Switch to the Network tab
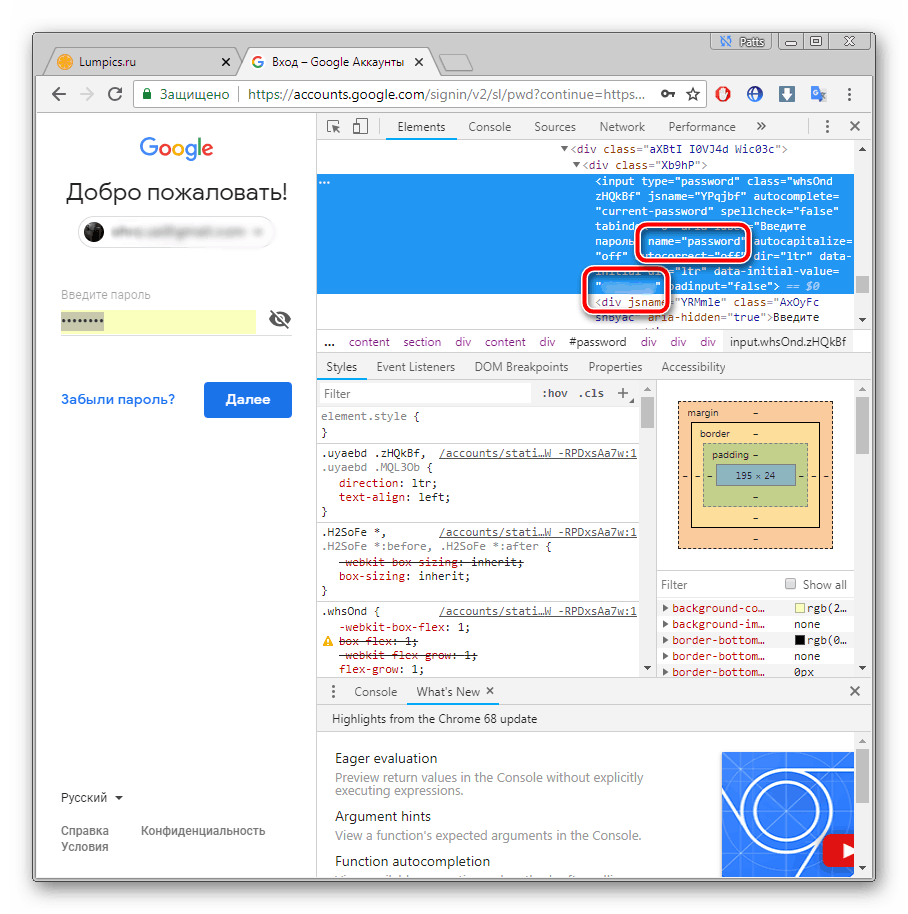This screenshot has height=914, width=908. (x=622, y=127)
